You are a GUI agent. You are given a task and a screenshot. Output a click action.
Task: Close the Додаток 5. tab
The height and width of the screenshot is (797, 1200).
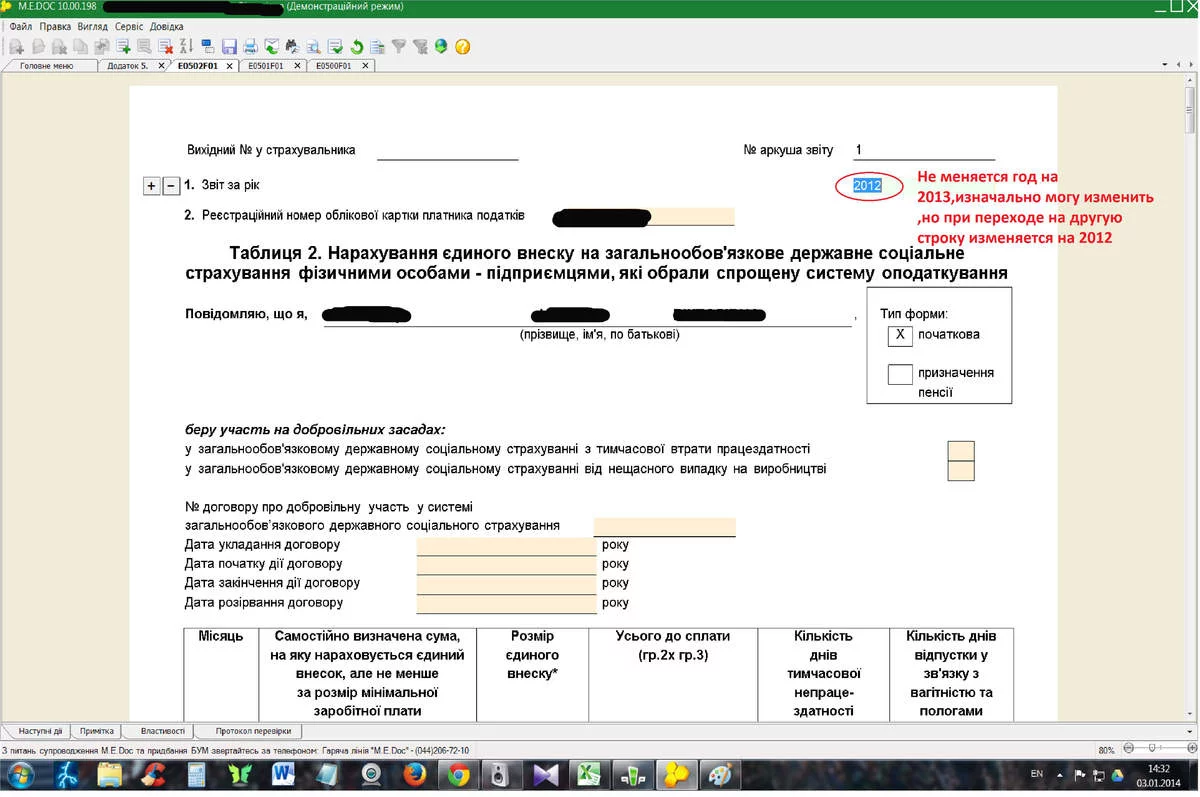[160, 66]
